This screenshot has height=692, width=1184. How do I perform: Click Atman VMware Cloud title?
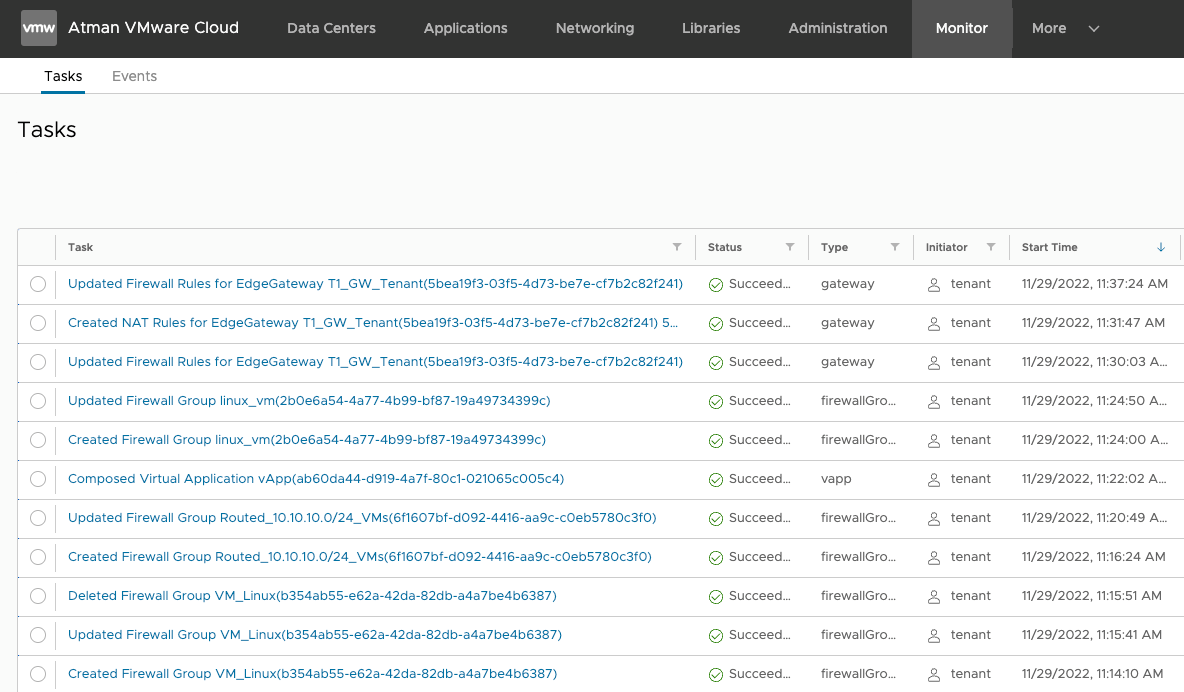pyautogui.click(x=153, y=28)
